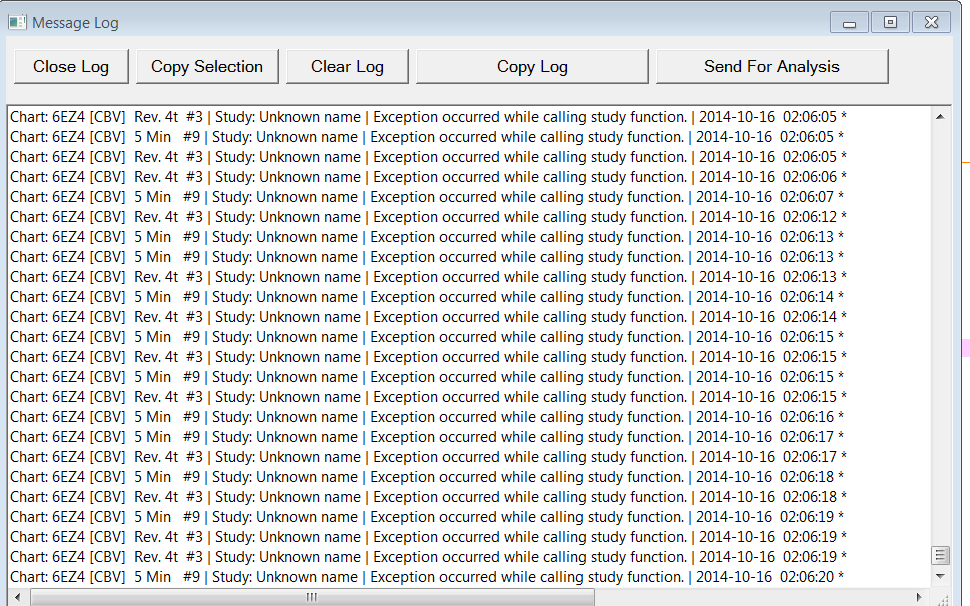Click Send For Analysis

pos(772,67)
